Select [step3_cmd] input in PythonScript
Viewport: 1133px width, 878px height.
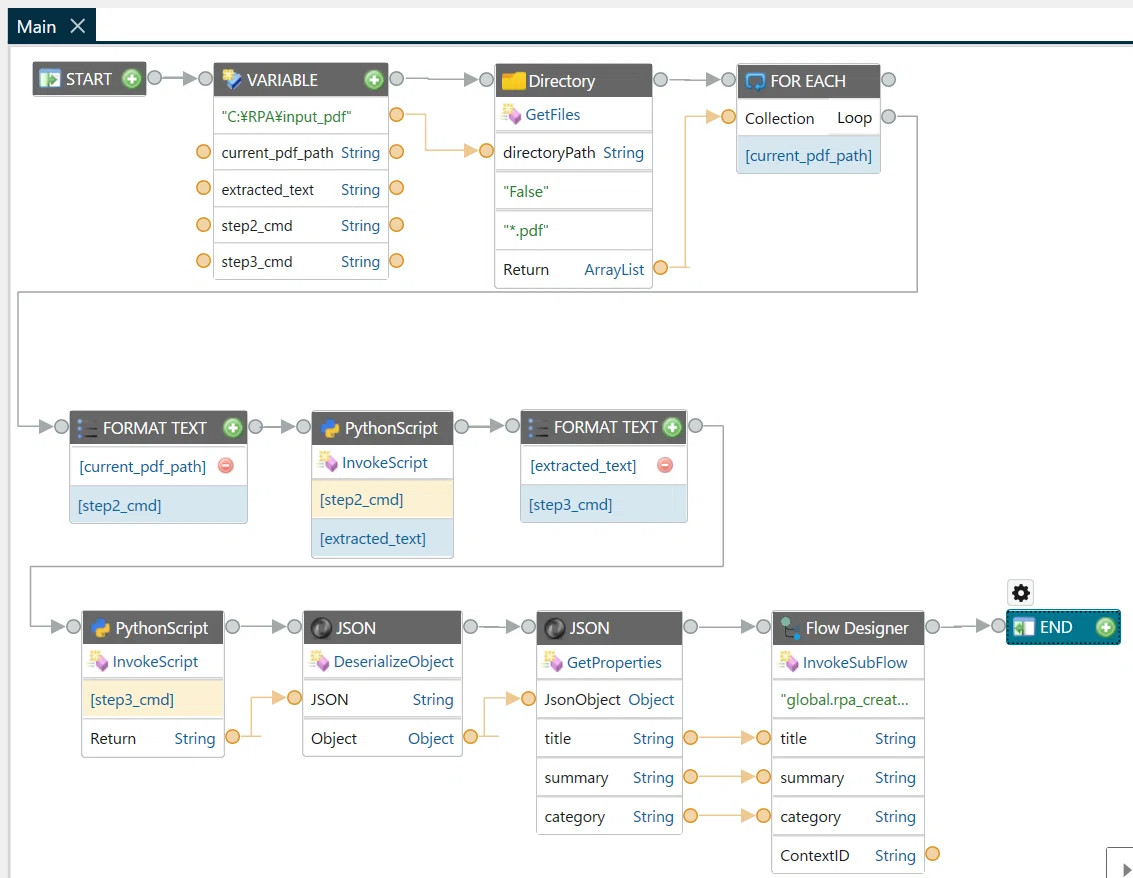point(152,700)
